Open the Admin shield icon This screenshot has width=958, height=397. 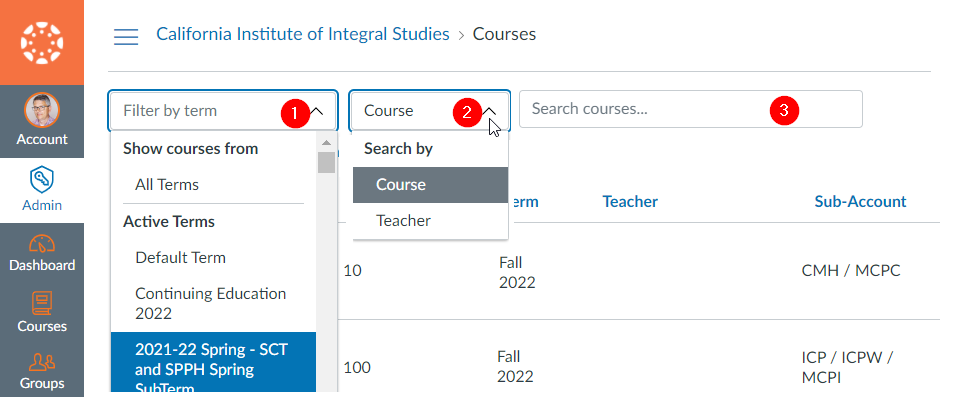(x=42, y=180)
